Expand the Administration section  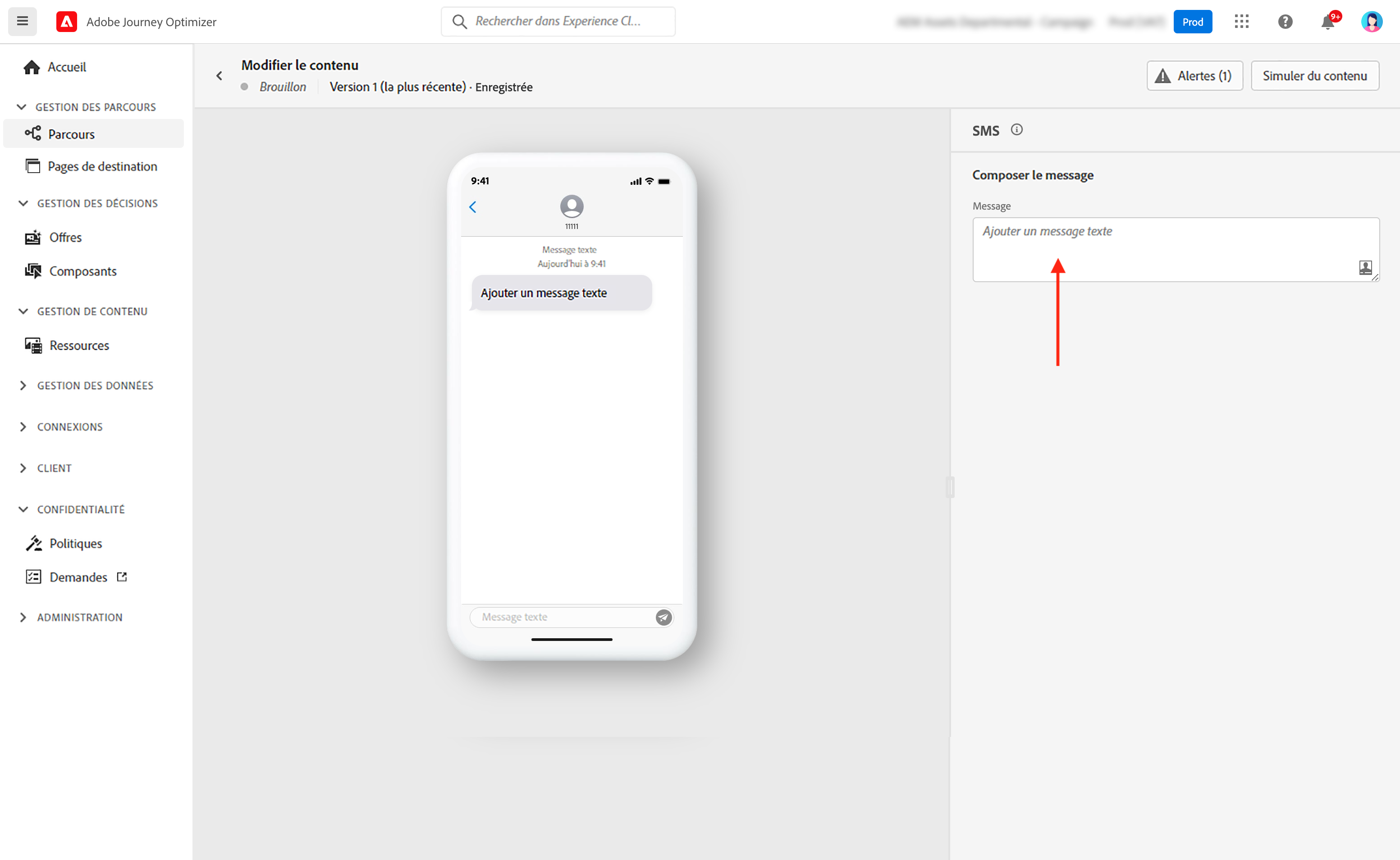click(x=23, y=617)
